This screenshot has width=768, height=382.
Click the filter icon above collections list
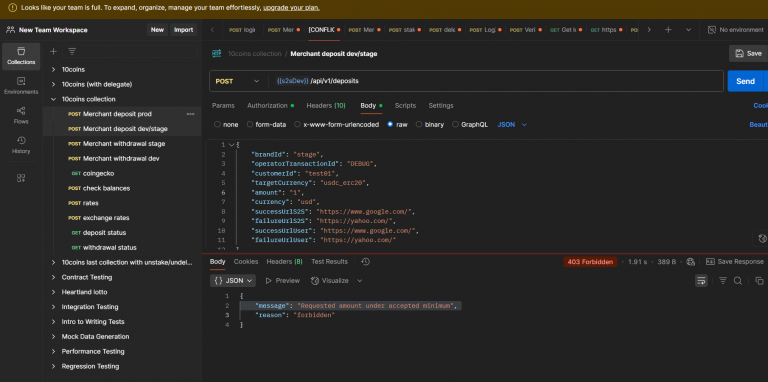[x=72, y=51]
